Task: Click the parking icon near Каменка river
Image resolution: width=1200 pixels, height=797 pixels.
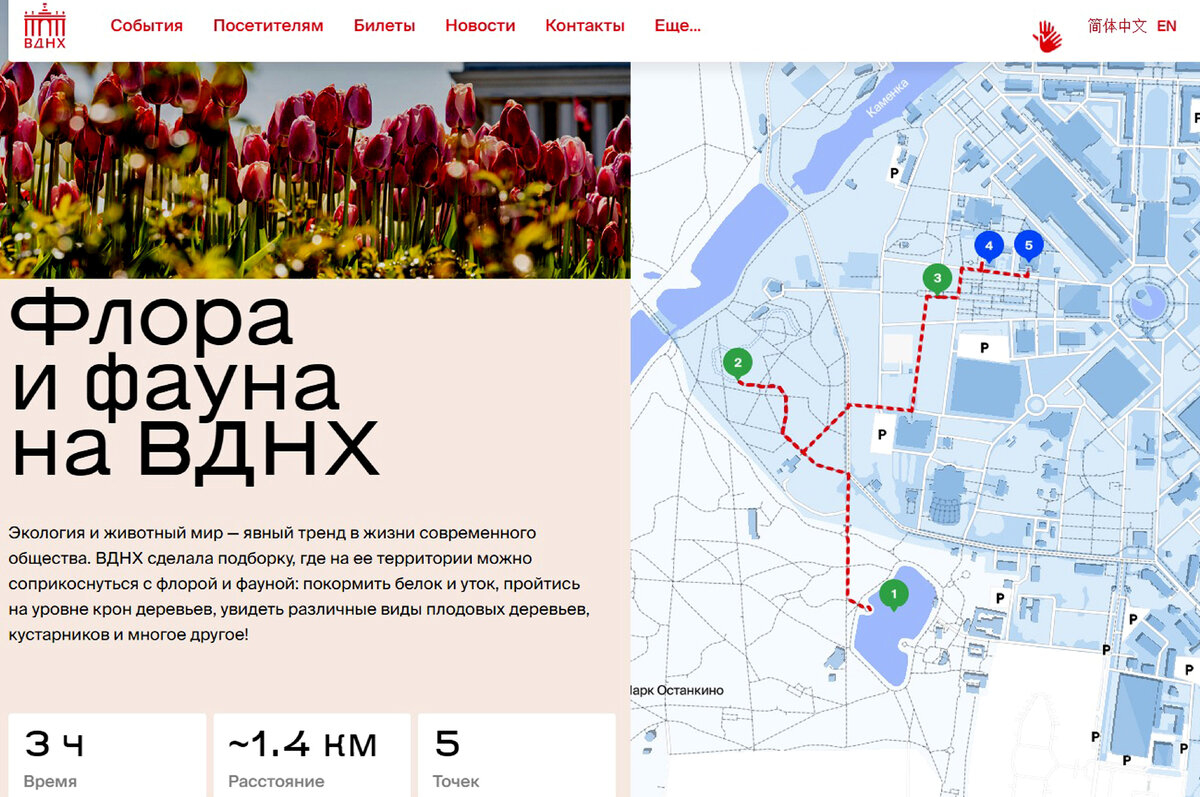Action: [896, 173]
